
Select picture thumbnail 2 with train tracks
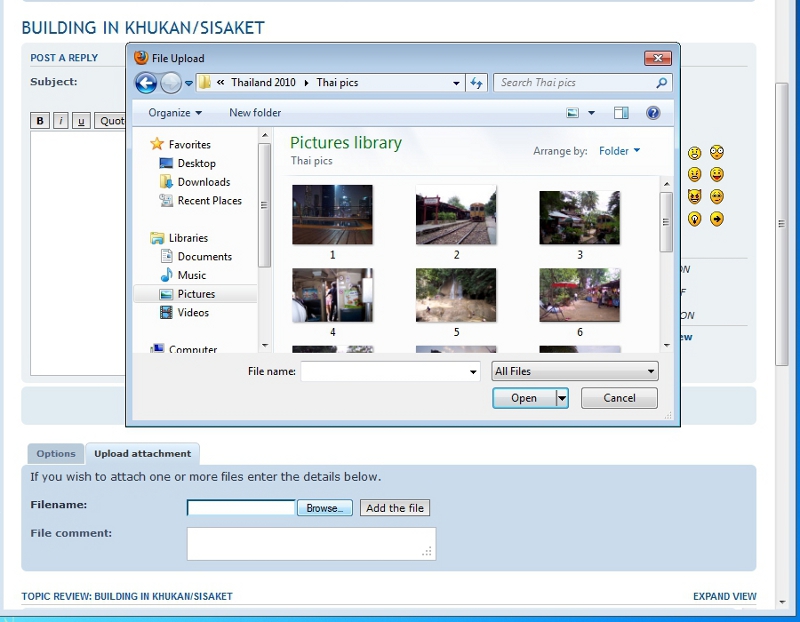pyautogui.click(x=456, y=215)
